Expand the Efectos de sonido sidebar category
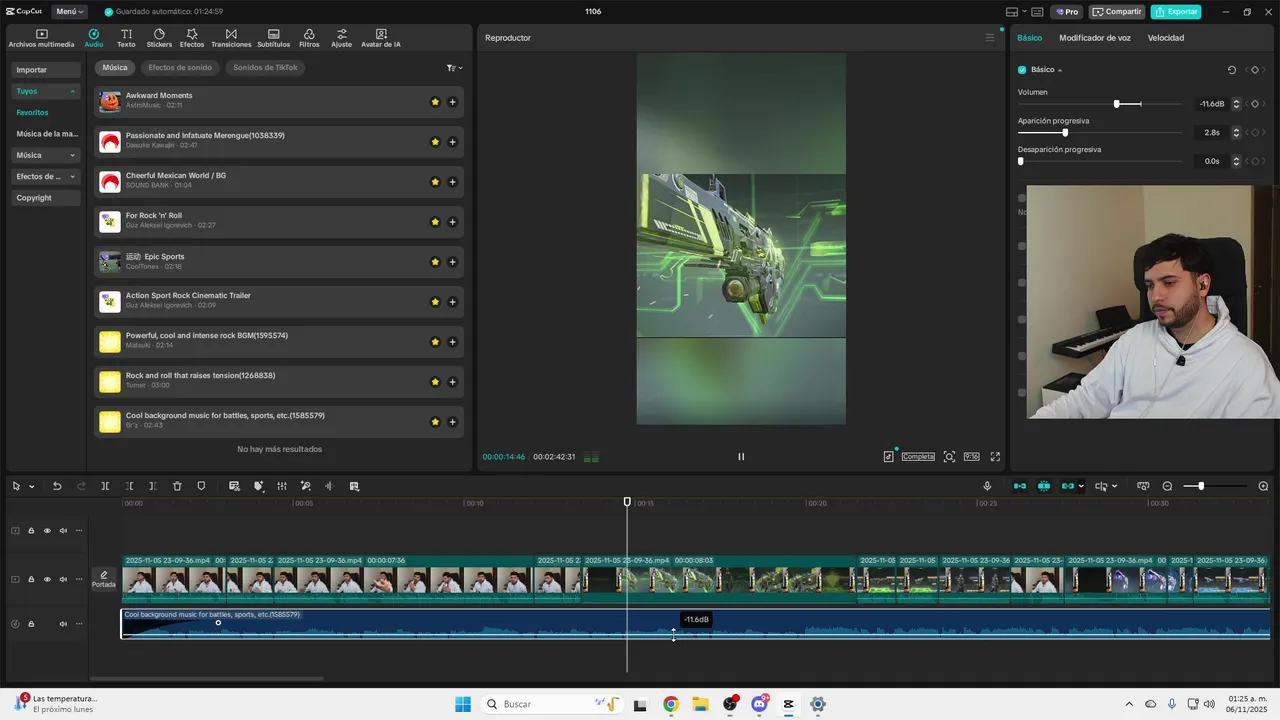The height and width of the screenshot is (720, 1280). [72, 177]
